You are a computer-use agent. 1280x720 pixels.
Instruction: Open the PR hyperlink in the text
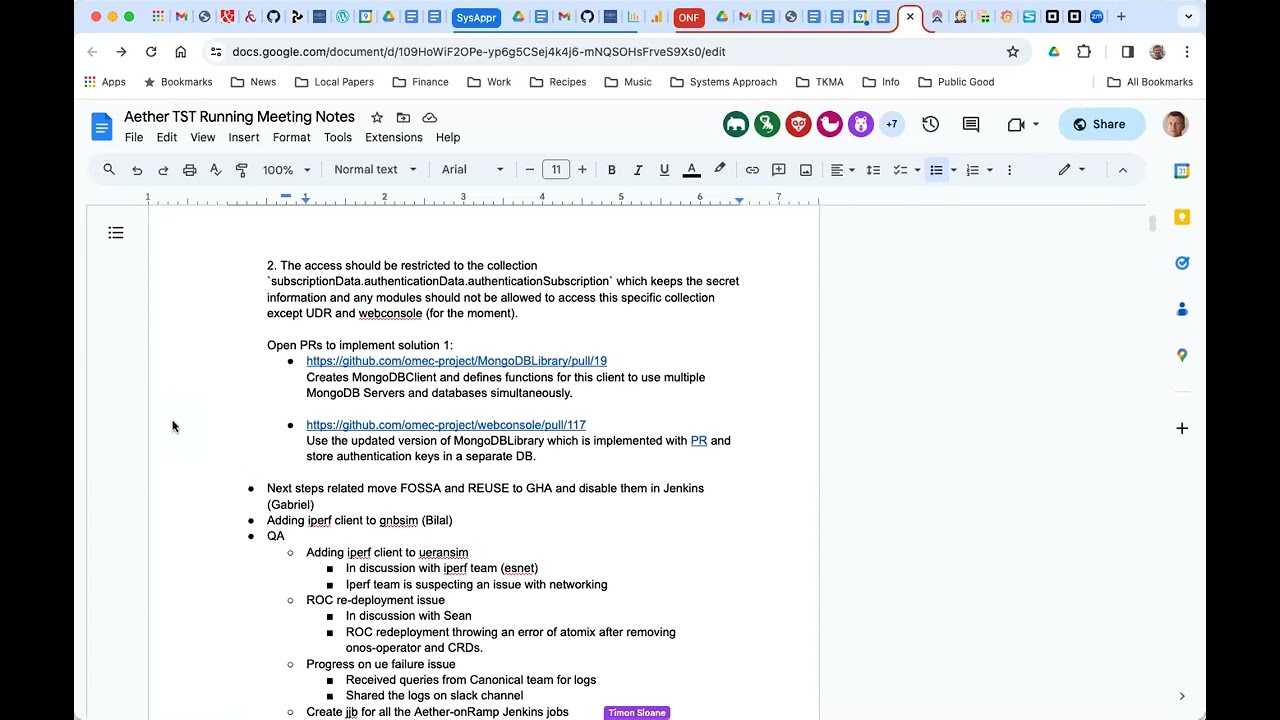(x=699, y=441)
